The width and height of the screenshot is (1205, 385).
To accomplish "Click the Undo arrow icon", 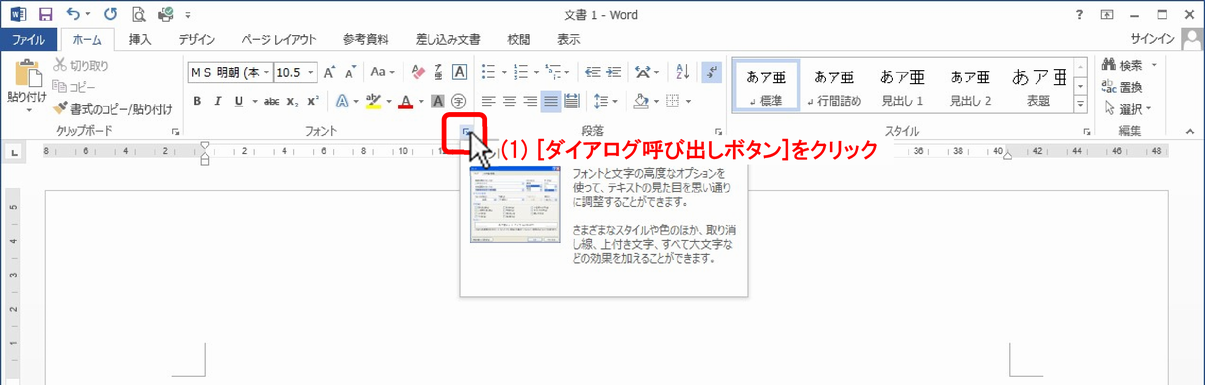I will pos(72,15).
